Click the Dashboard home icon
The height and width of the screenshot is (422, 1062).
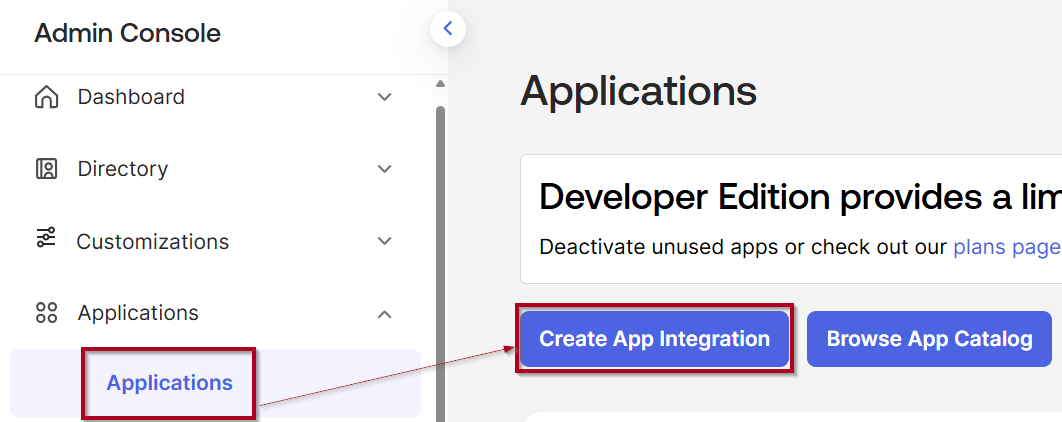46,97
